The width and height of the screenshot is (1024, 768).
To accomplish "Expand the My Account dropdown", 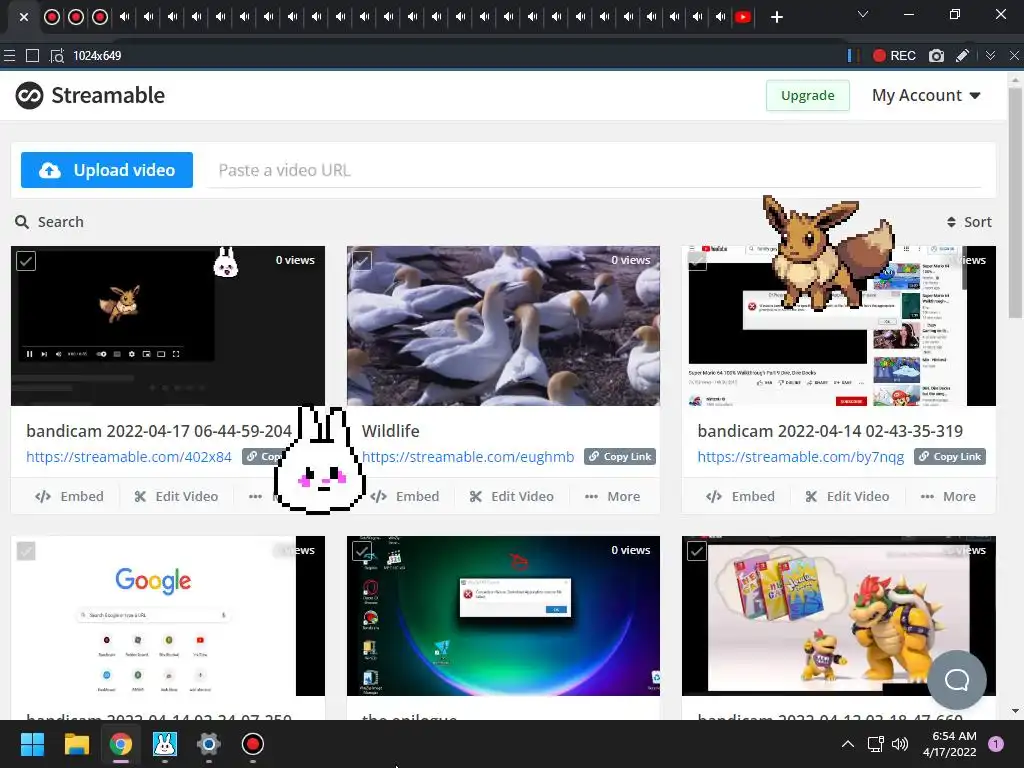I will pos(926,95).
